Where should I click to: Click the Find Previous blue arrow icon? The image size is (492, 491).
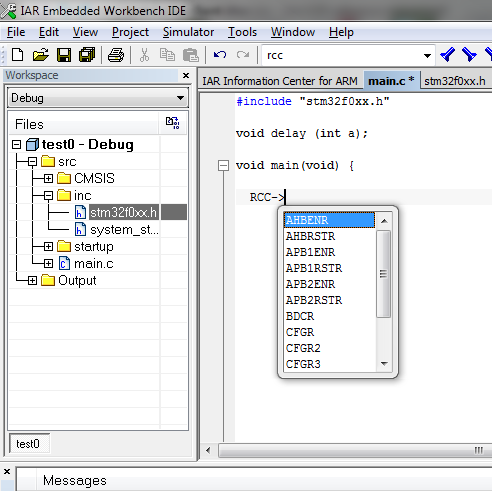447,54
